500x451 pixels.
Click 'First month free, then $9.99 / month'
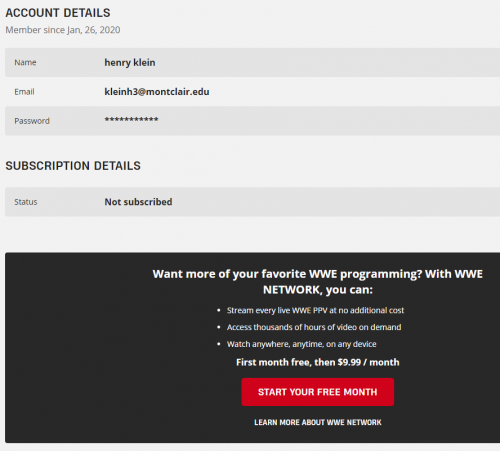click(x=318, y=362)
